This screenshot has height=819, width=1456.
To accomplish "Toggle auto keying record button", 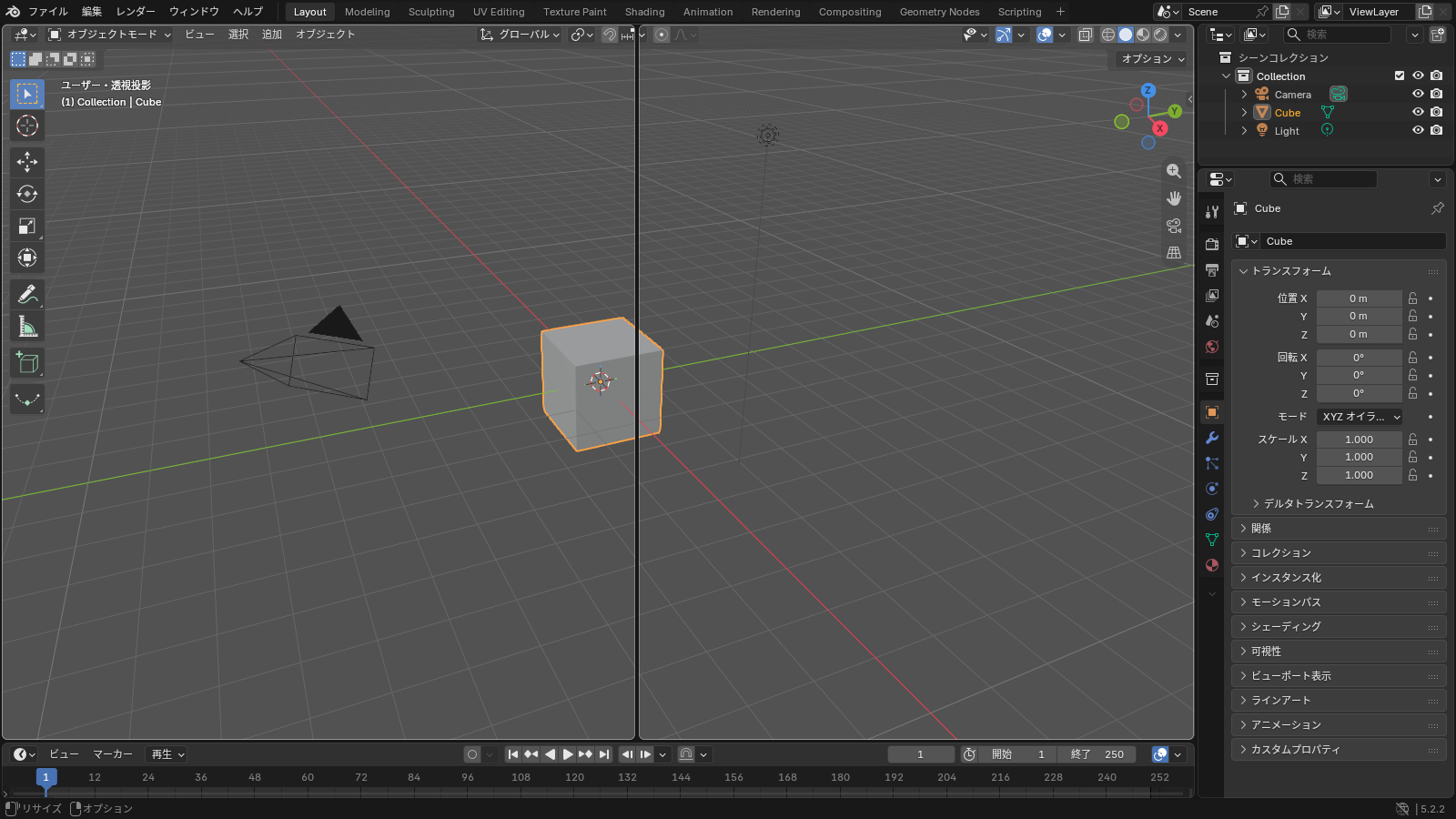I will (471, 754).
